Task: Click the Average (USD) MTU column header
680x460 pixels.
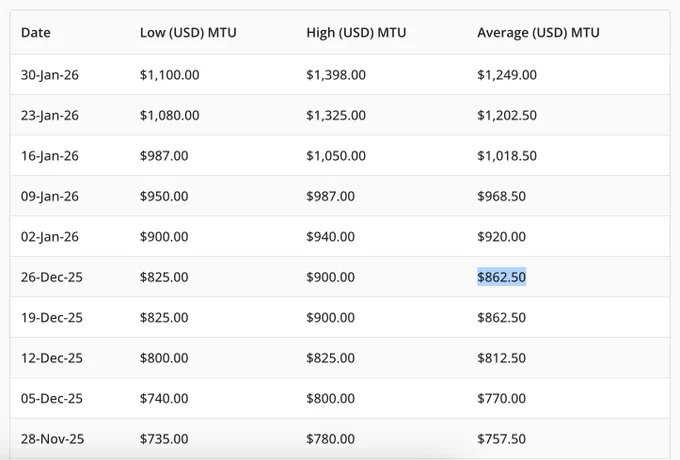Action: 538,33
